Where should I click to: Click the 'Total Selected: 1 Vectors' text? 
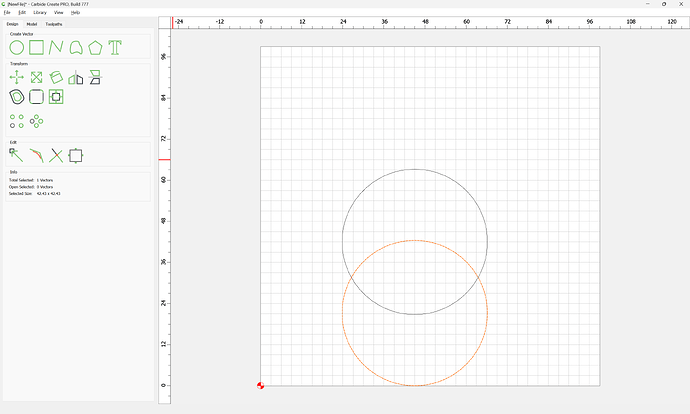point(31,180)
